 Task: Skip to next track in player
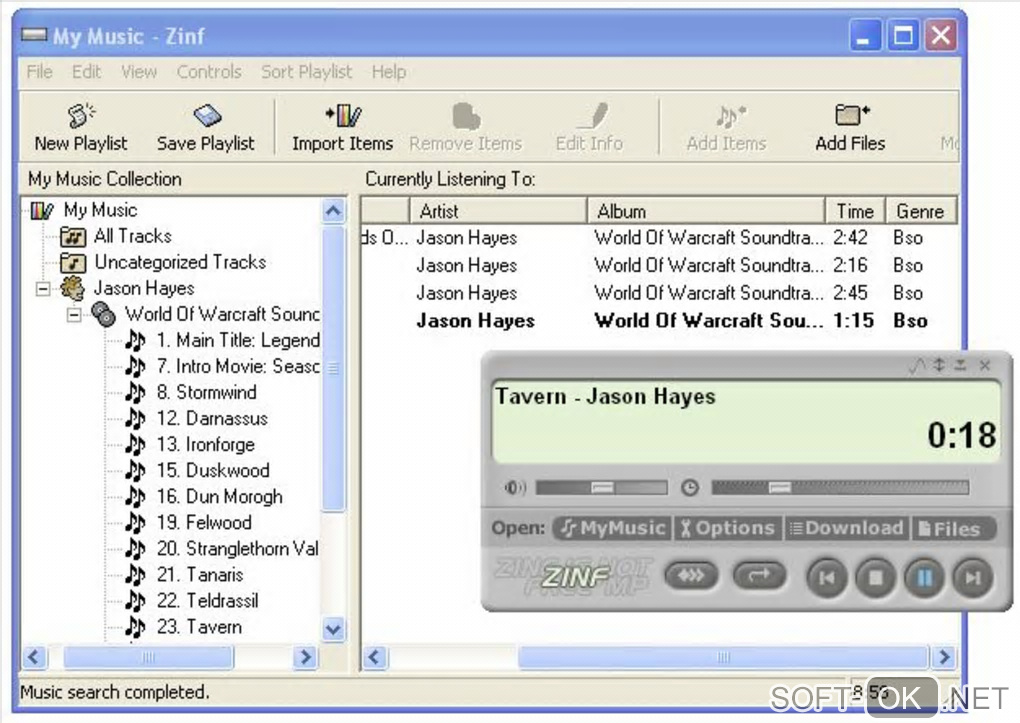[x=973, y=577]
